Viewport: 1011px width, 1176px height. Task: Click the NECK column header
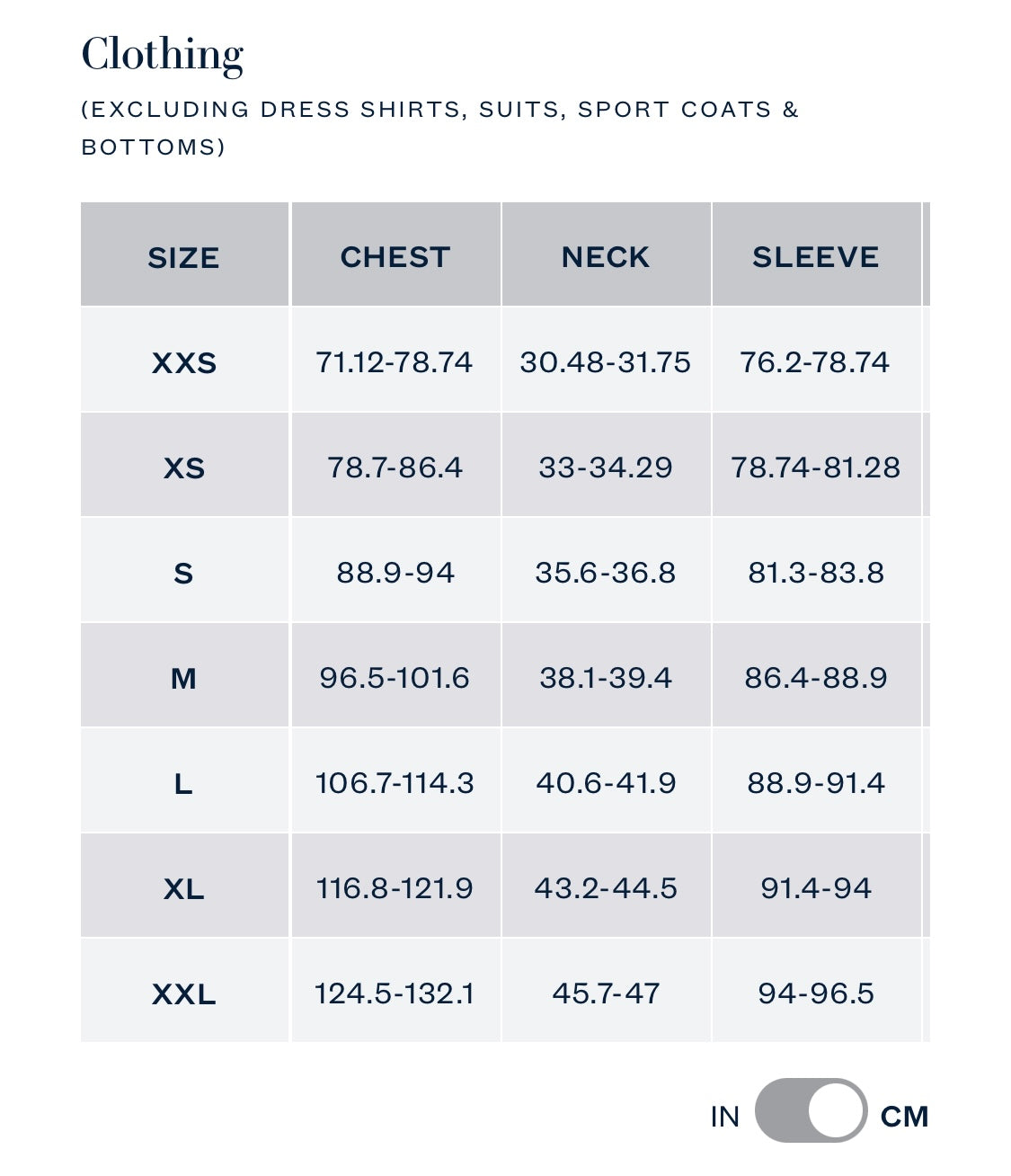pyautogui.click(x=605, y=257)
